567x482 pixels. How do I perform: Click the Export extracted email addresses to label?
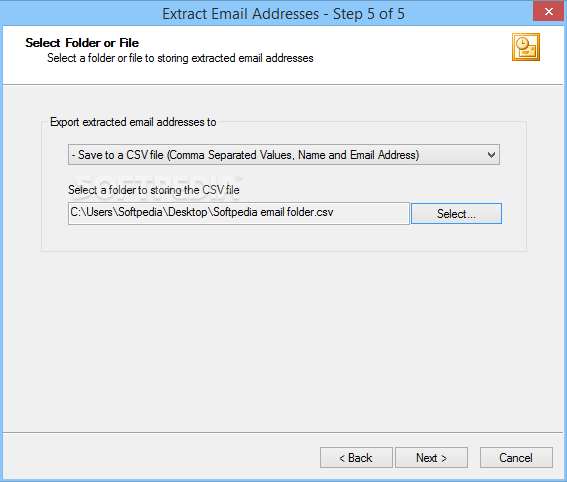pyautogui.click(x=133, y=122)
